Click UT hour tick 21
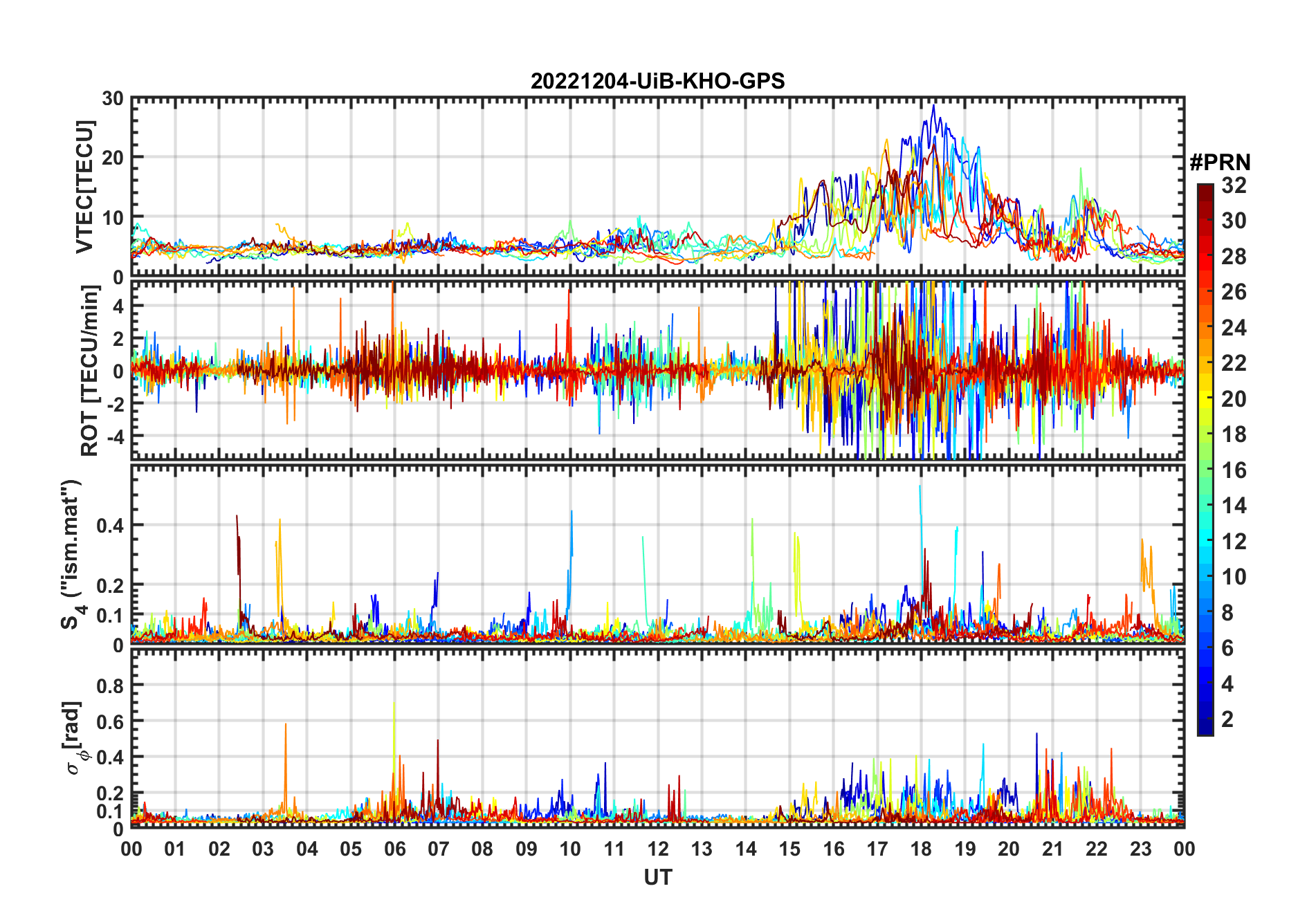Image resolution: width=1316 pixels, height=920 pixels. (x=1052, y=849)
